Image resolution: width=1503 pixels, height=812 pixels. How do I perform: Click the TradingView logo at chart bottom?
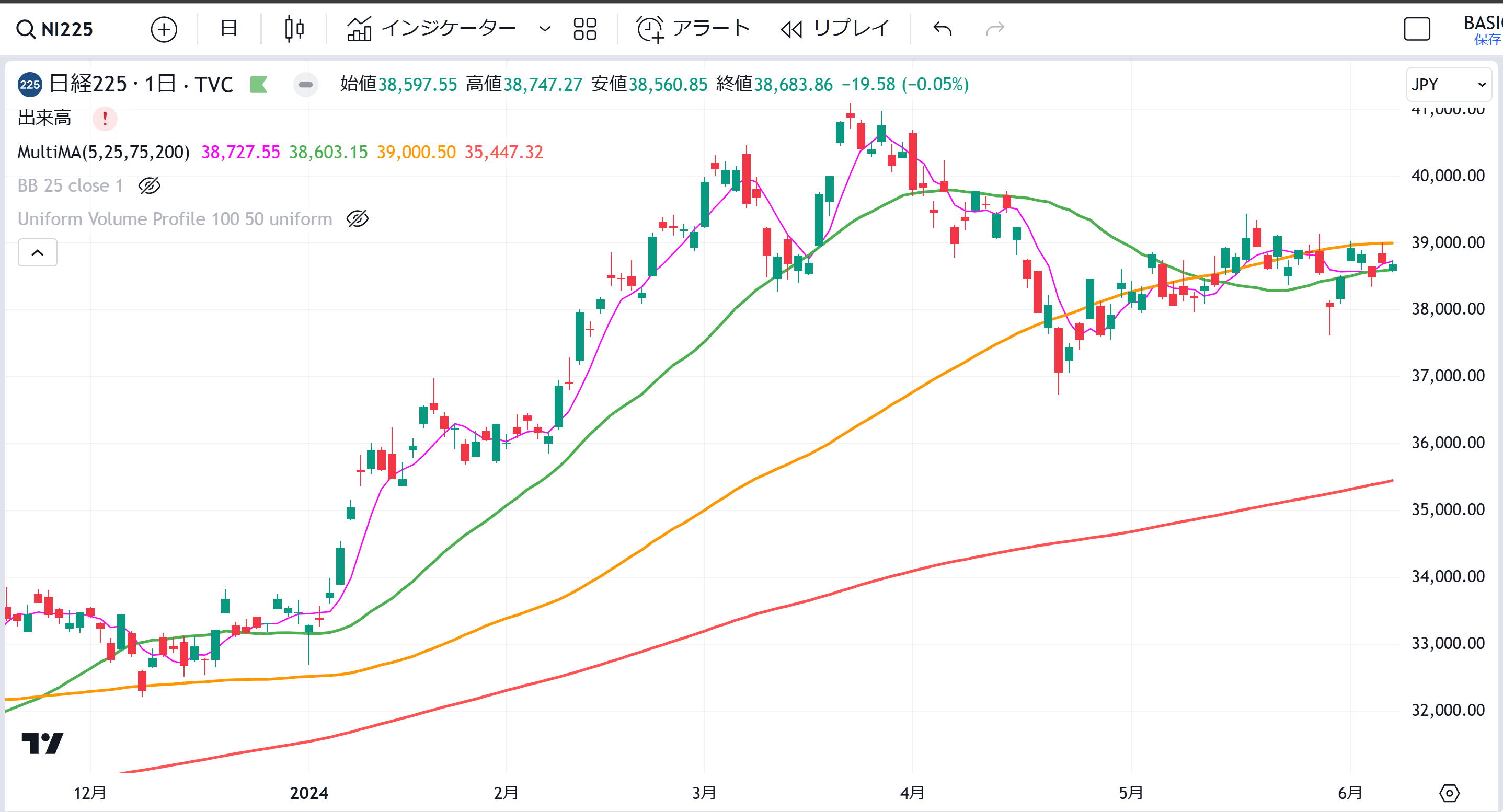pyautogui.click(x=42, y=743)
